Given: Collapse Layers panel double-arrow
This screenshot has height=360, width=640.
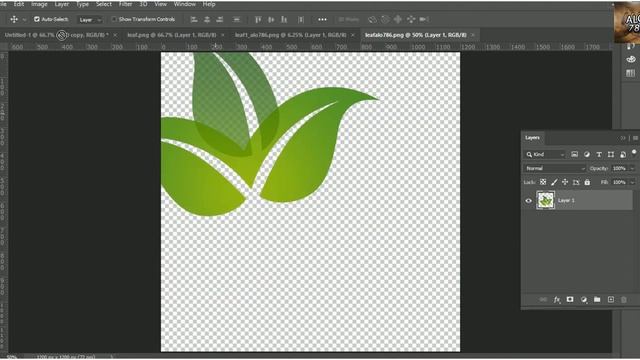Looking at the screenshot, I should (x=623, y=138).
